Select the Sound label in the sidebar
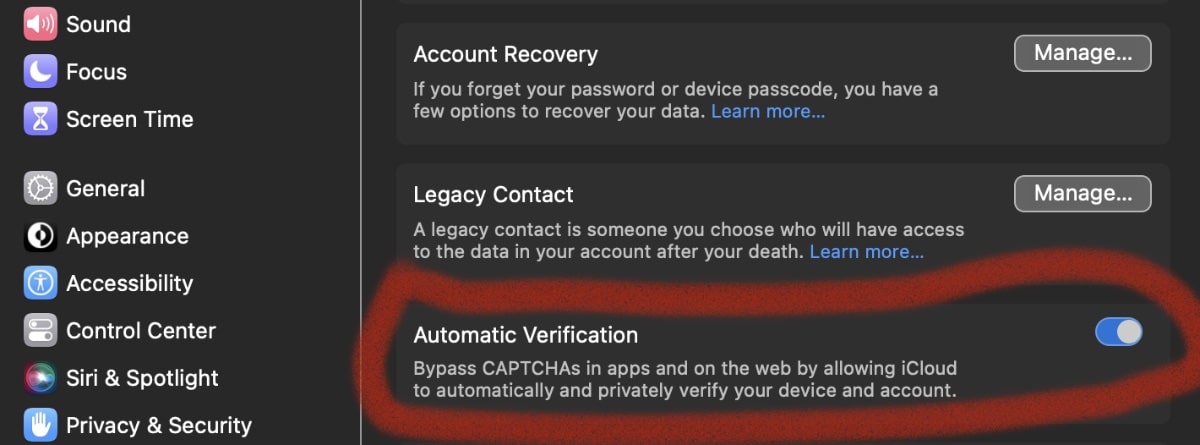Viewport: 1200px width, 445px height. [x=98, y=24]
